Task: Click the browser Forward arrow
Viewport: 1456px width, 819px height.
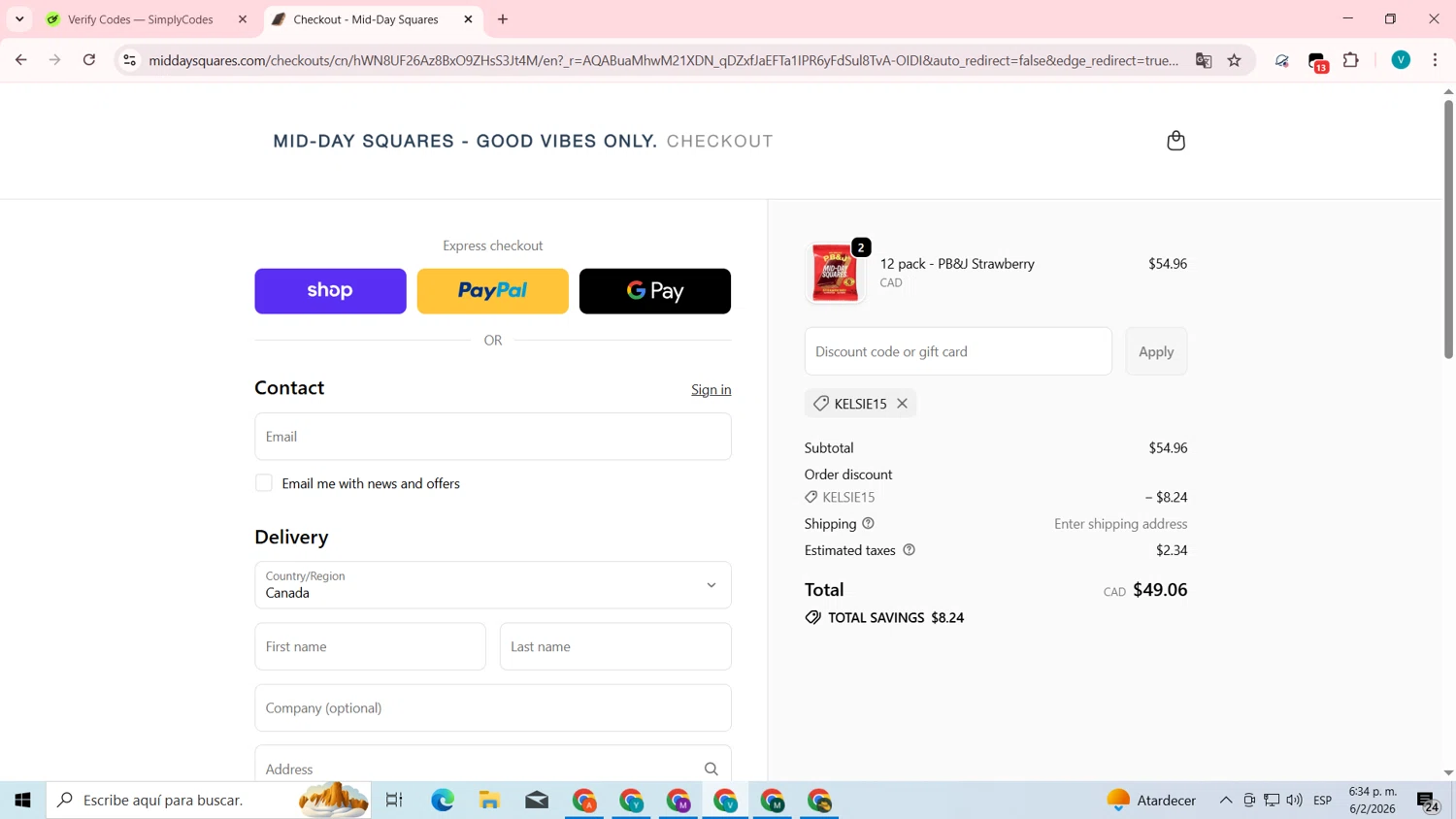Action: (55, 60)
